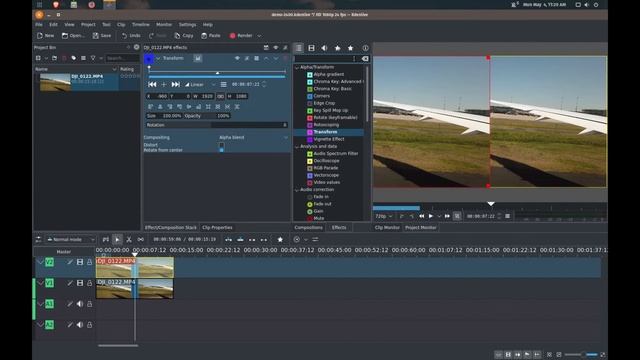This screenshot has height=360, width=640.
Task: Clear the effects search field icon
Action: 365,59
